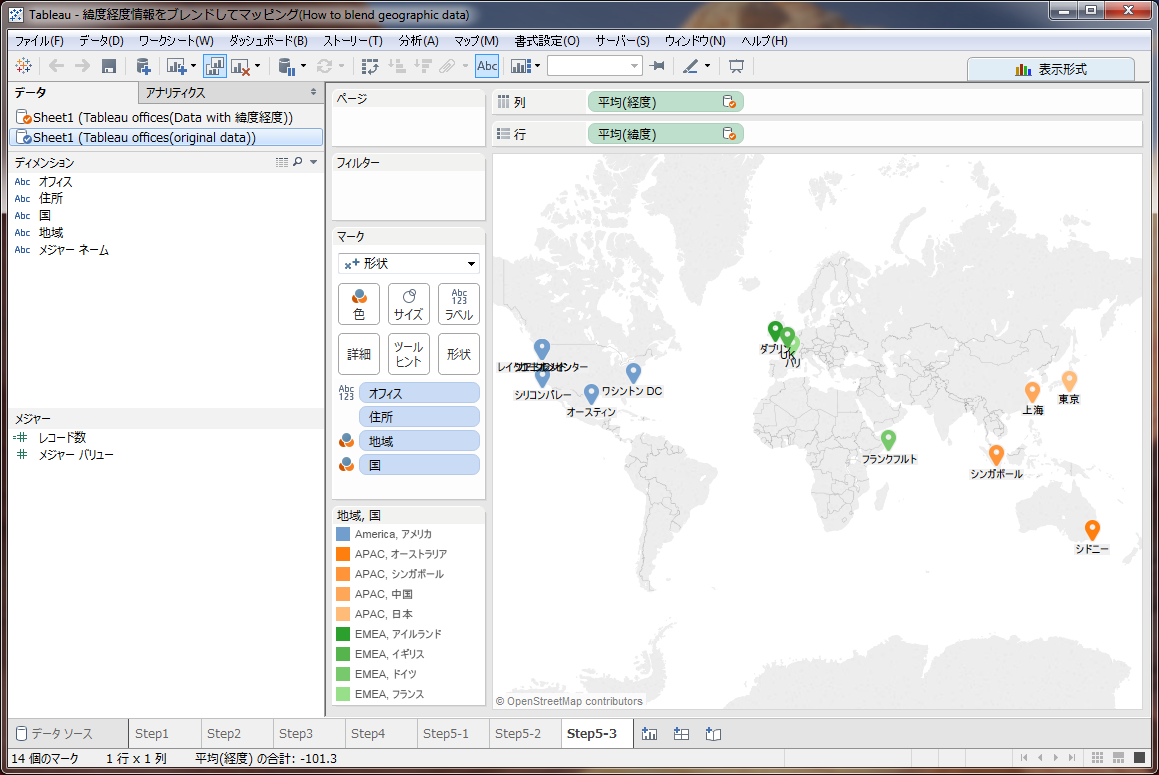Image resolution: width=1159 pixels, height=775 pixels.
Task: Click the refresh run update icon
Action: (x=324, y=67)
